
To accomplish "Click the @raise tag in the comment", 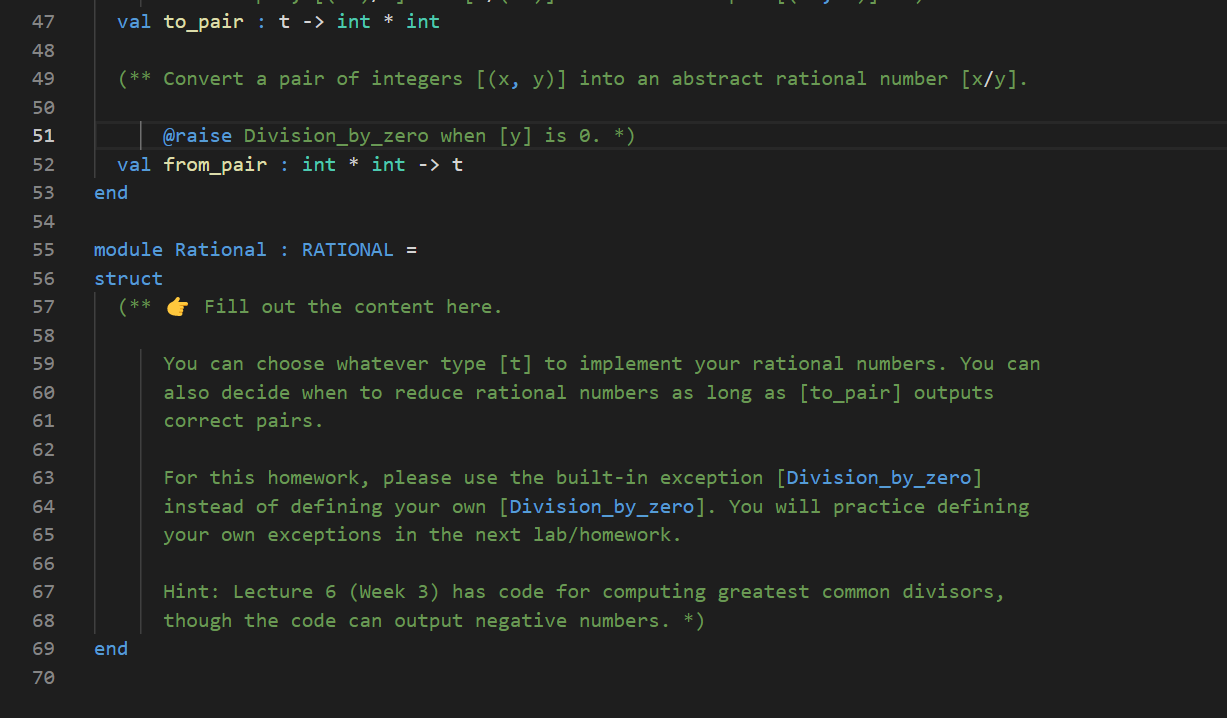I will click(x=197, y=135).
